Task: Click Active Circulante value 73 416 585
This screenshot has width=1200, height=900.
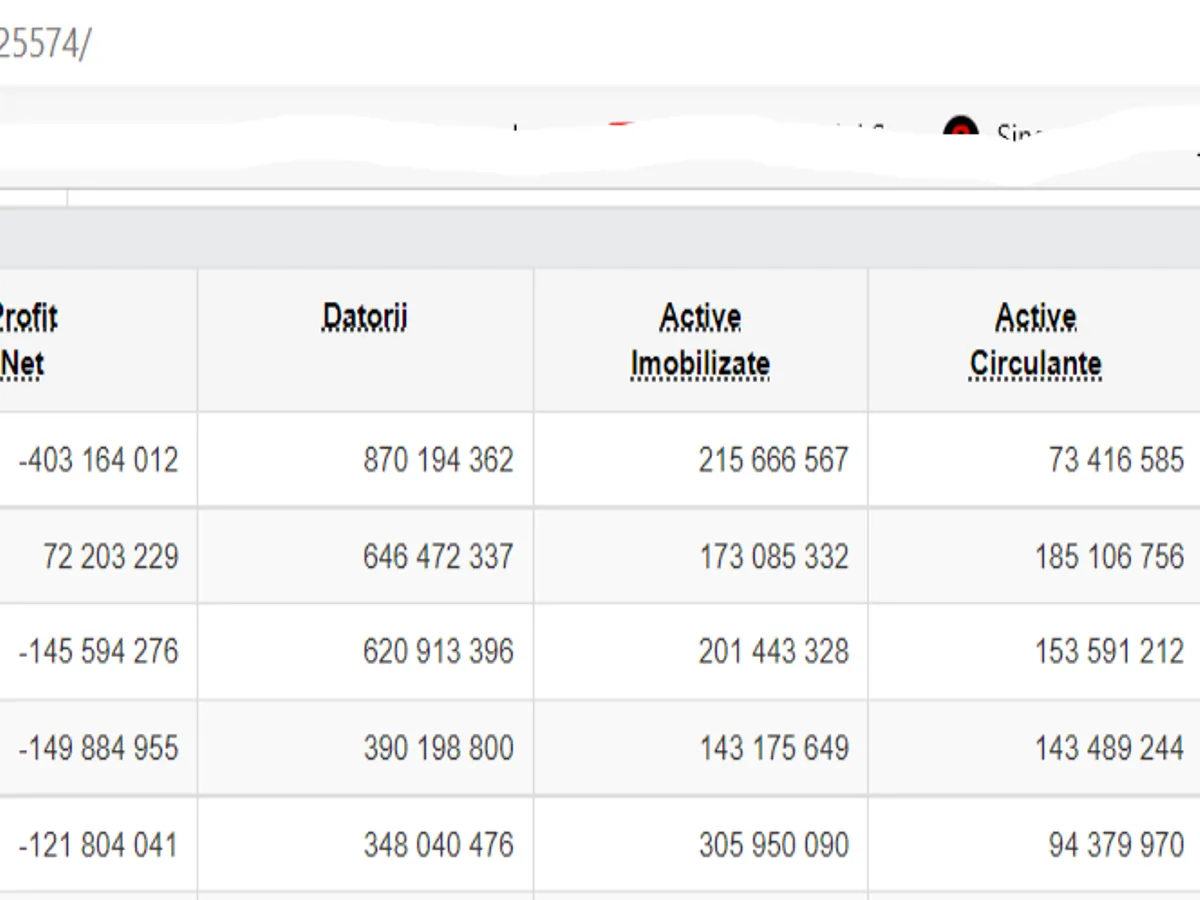Action: pyautogui.click(x=1115, y=460)
